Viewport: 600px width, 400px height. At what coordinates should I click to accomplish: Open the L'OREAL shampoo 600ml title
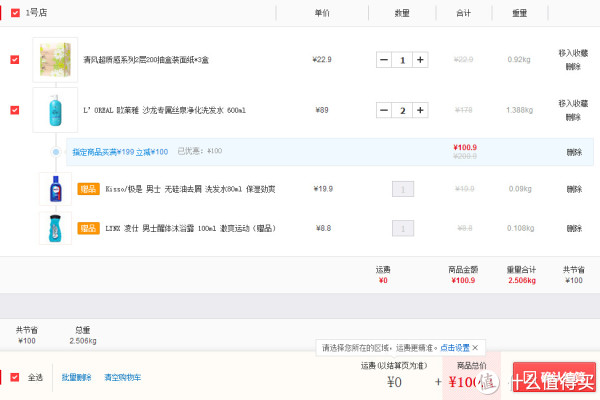[x=165, y=110]
